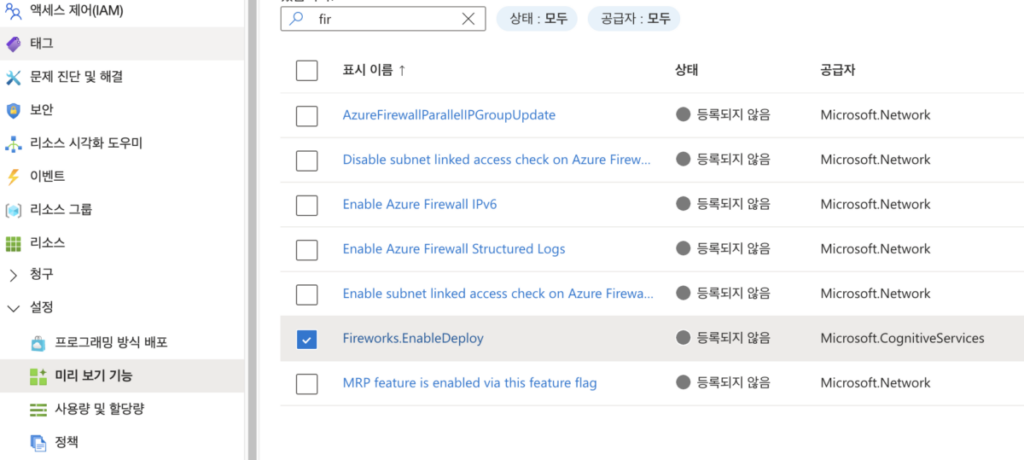Select the green 리소스 grid icon

coord(13,243)
